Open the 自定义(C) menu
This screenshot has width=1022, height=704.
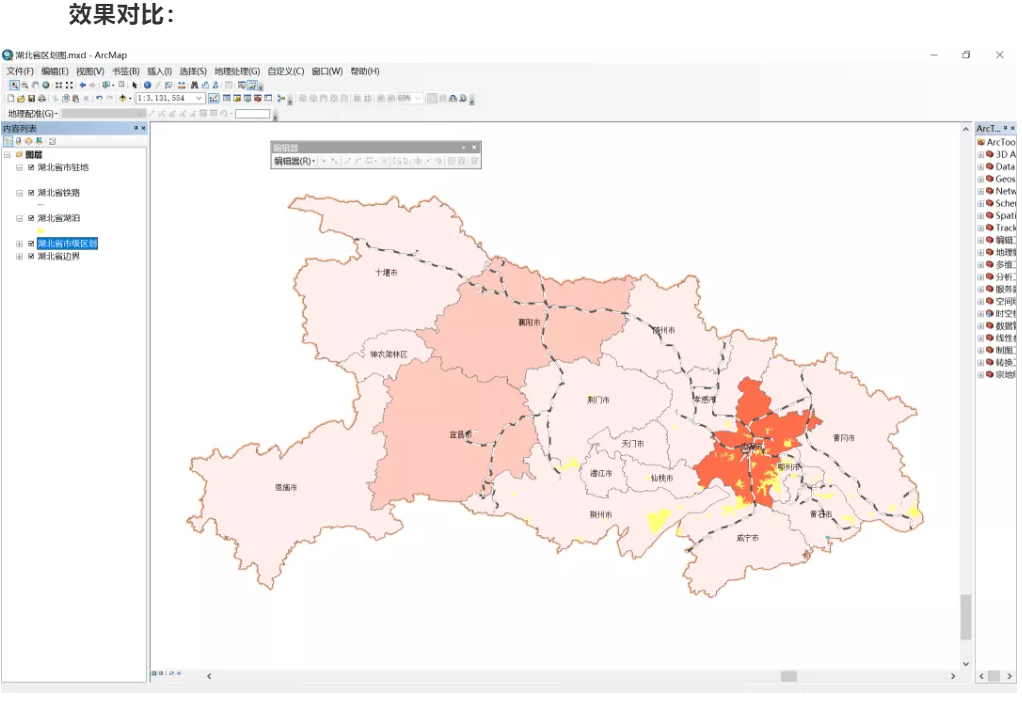(285, 72)
